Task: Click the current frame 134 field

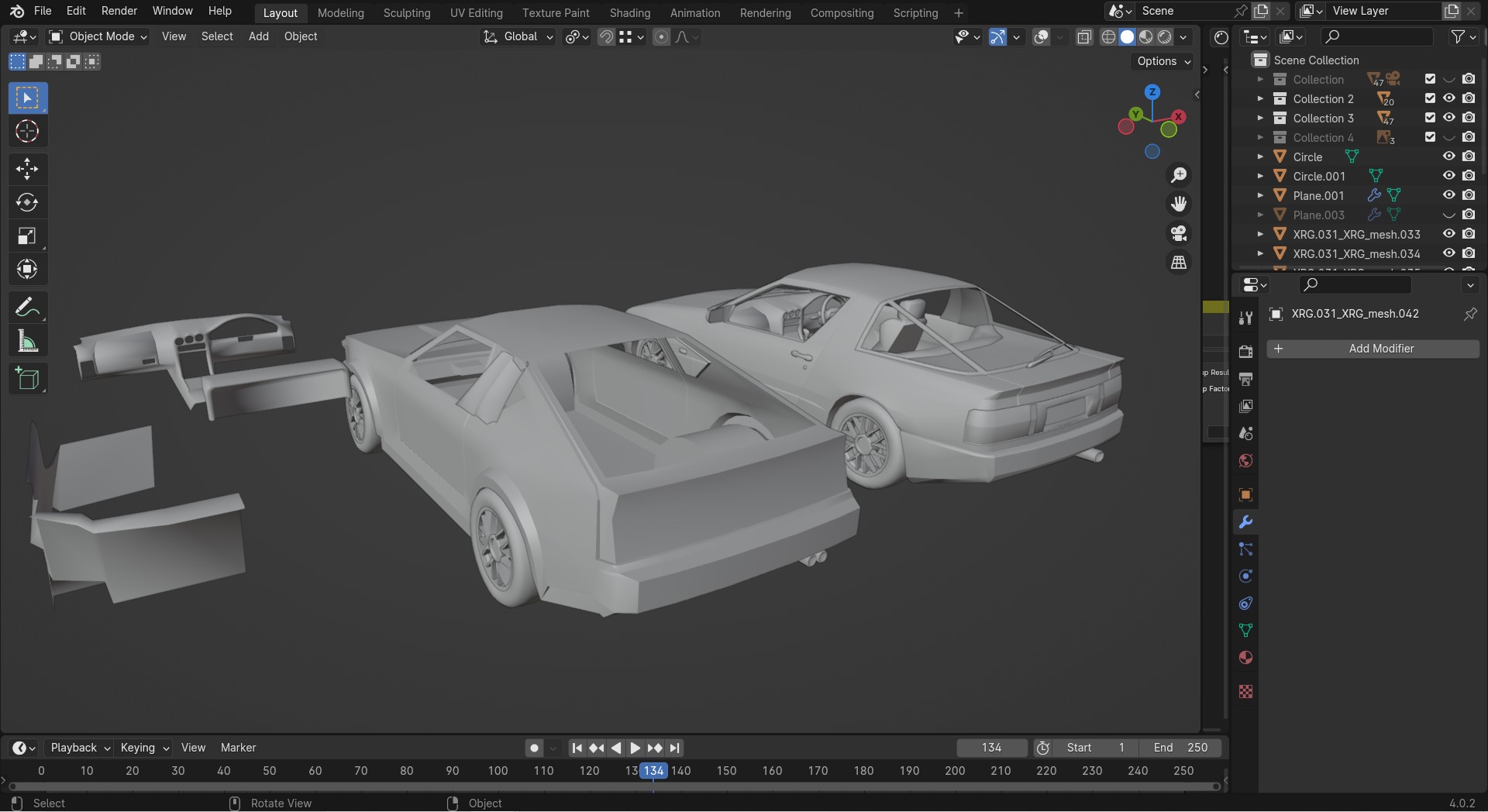Action: pyautogui.click(x=992, y=748)
